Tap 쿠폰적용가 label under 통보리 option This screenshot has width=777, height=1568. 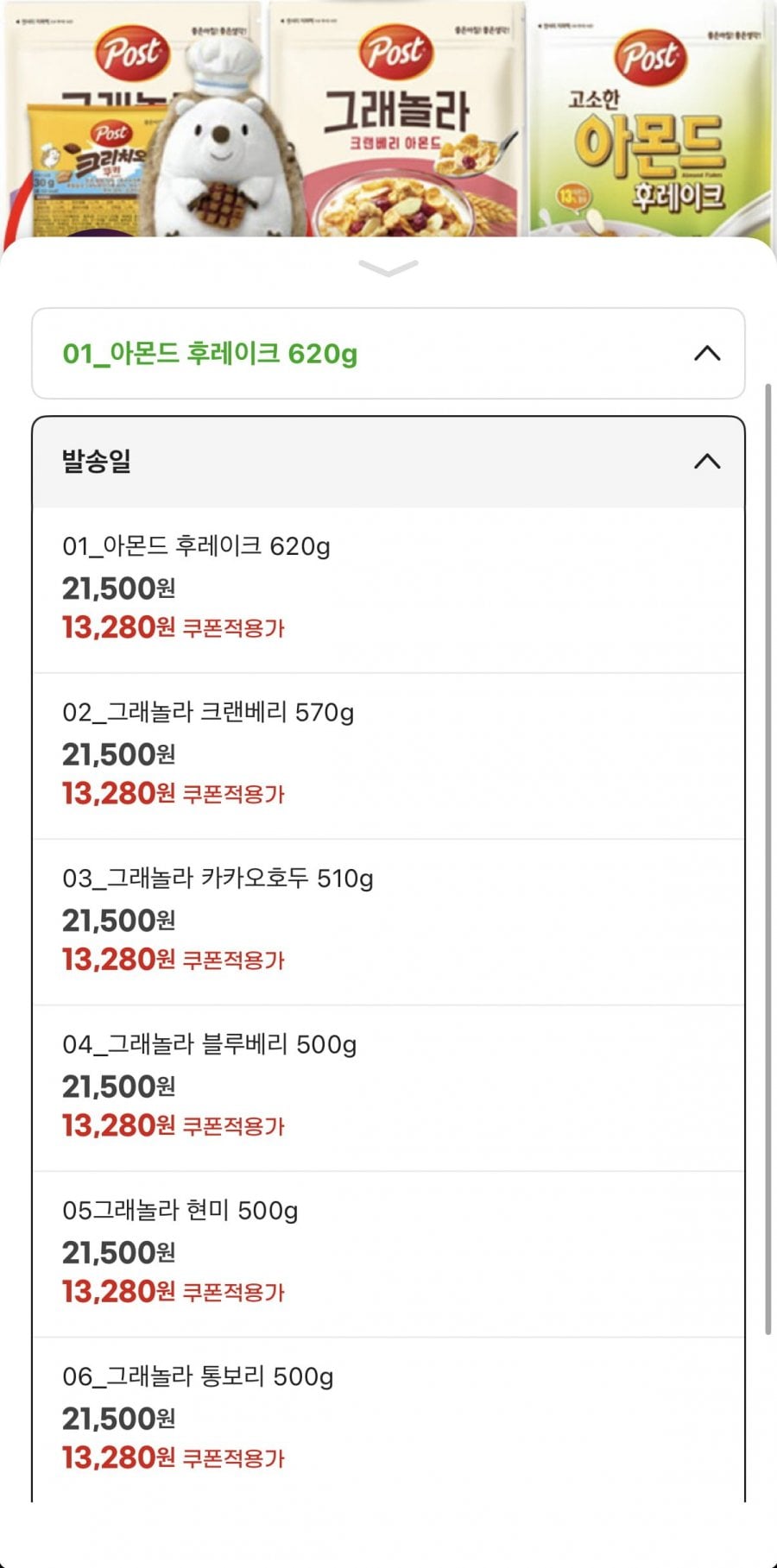click(233, 1458)
